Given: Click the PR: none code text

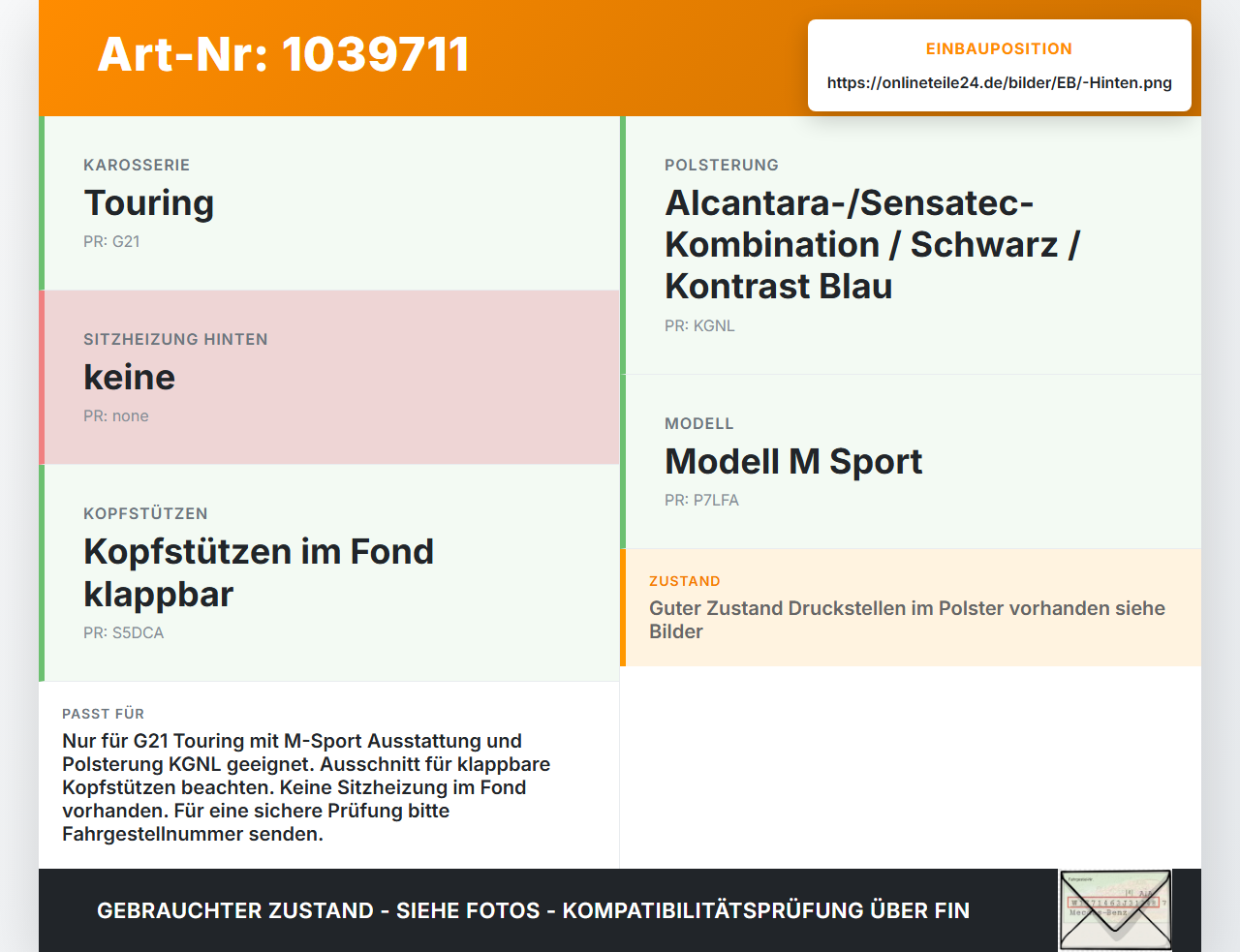Looking at the screenshot, I should tap(116, 415).
